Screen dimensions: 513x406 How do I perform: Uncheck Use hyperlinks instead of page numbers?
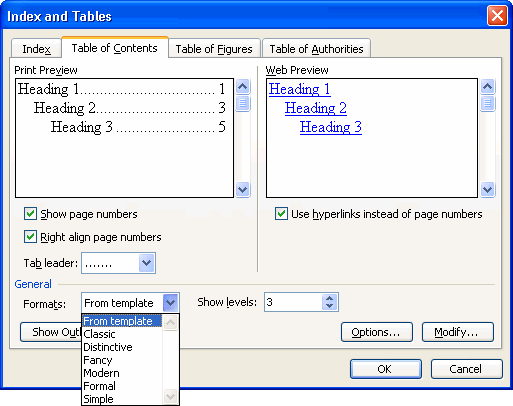tap(281, 214)
